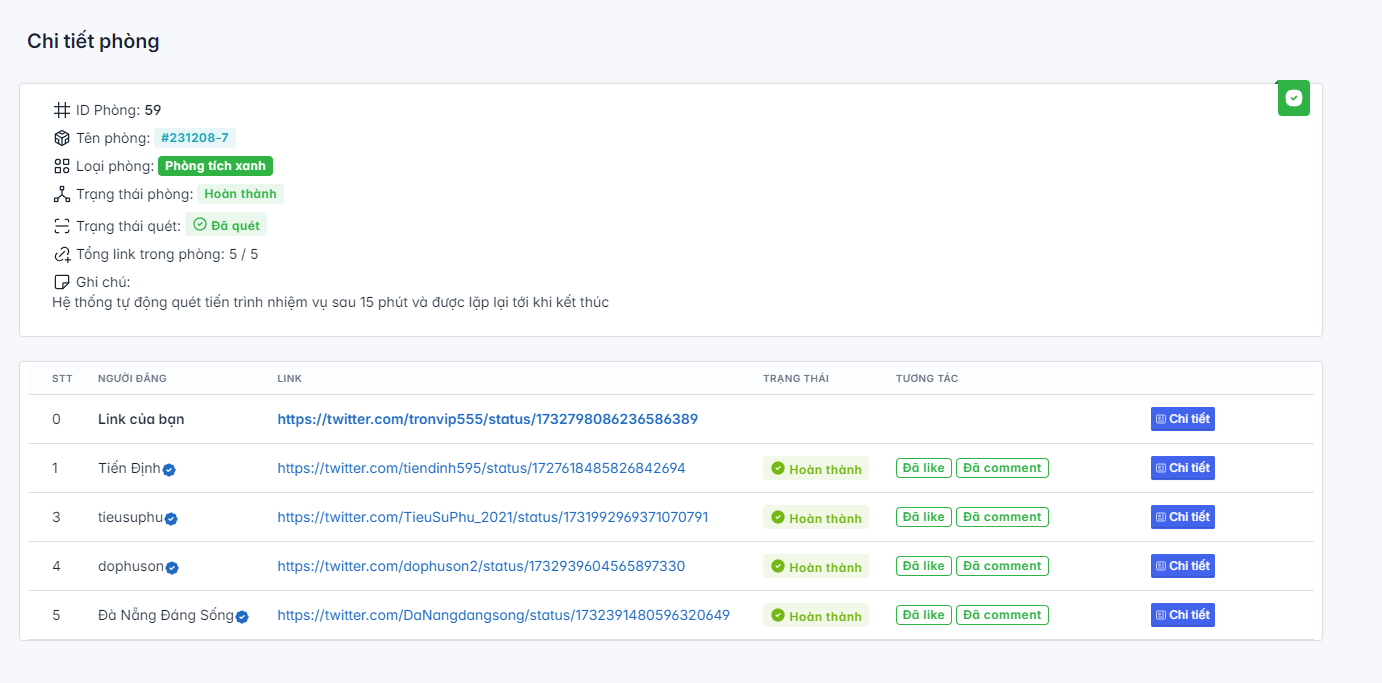Image resolution: width=1382 pixels, height=683 pixels.
Task: Click the ID Phòng hash icon
Action: tap(62, 110)
